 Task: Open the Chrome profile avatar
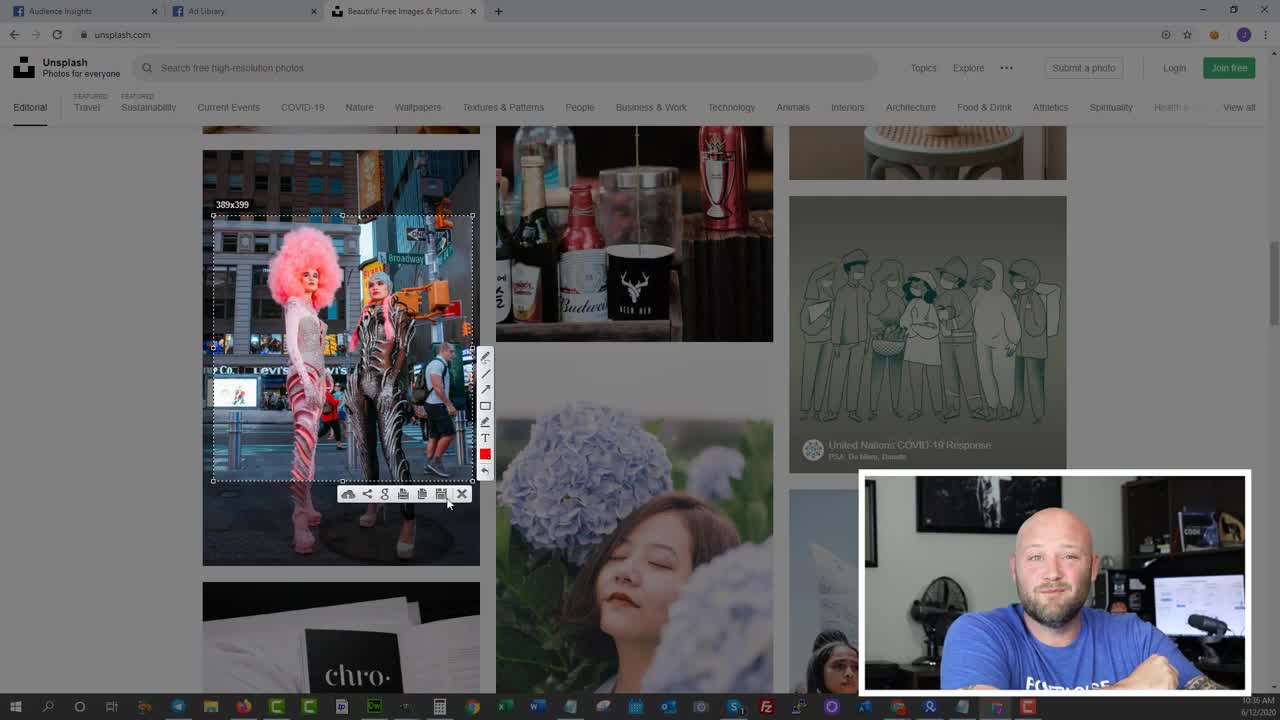tap(1243, 35)
